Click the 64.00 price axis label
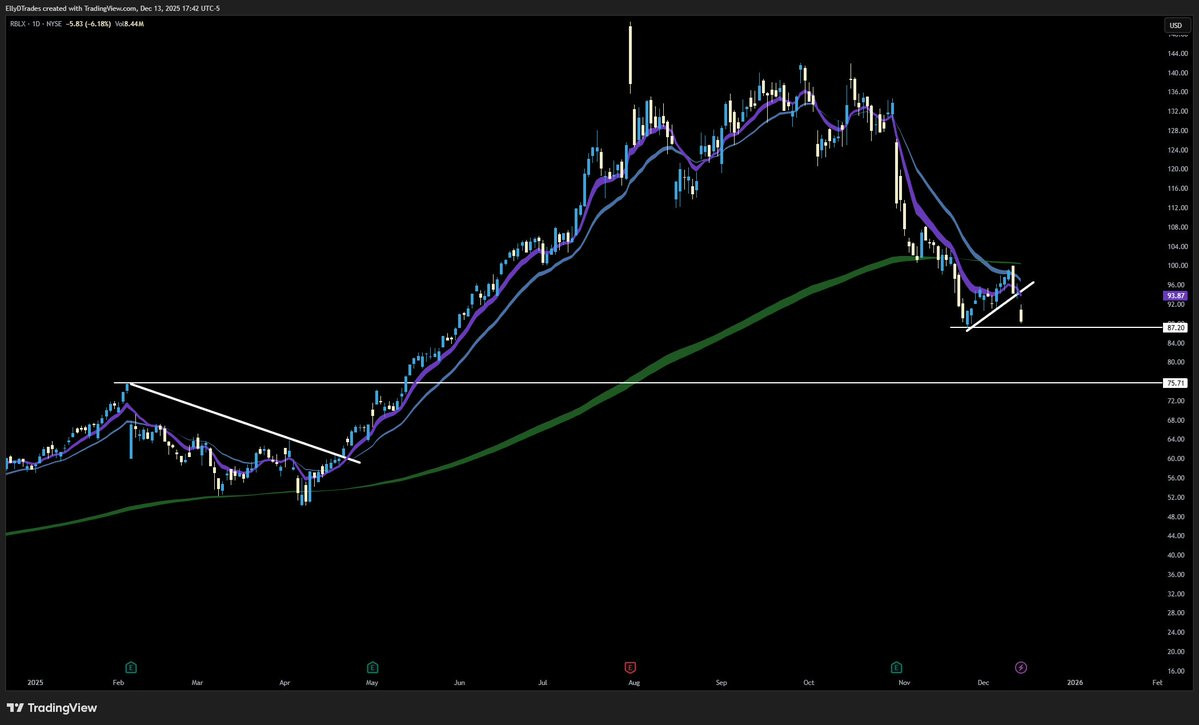Screen dimensions: 1199x725 [x=1178, y=440]
